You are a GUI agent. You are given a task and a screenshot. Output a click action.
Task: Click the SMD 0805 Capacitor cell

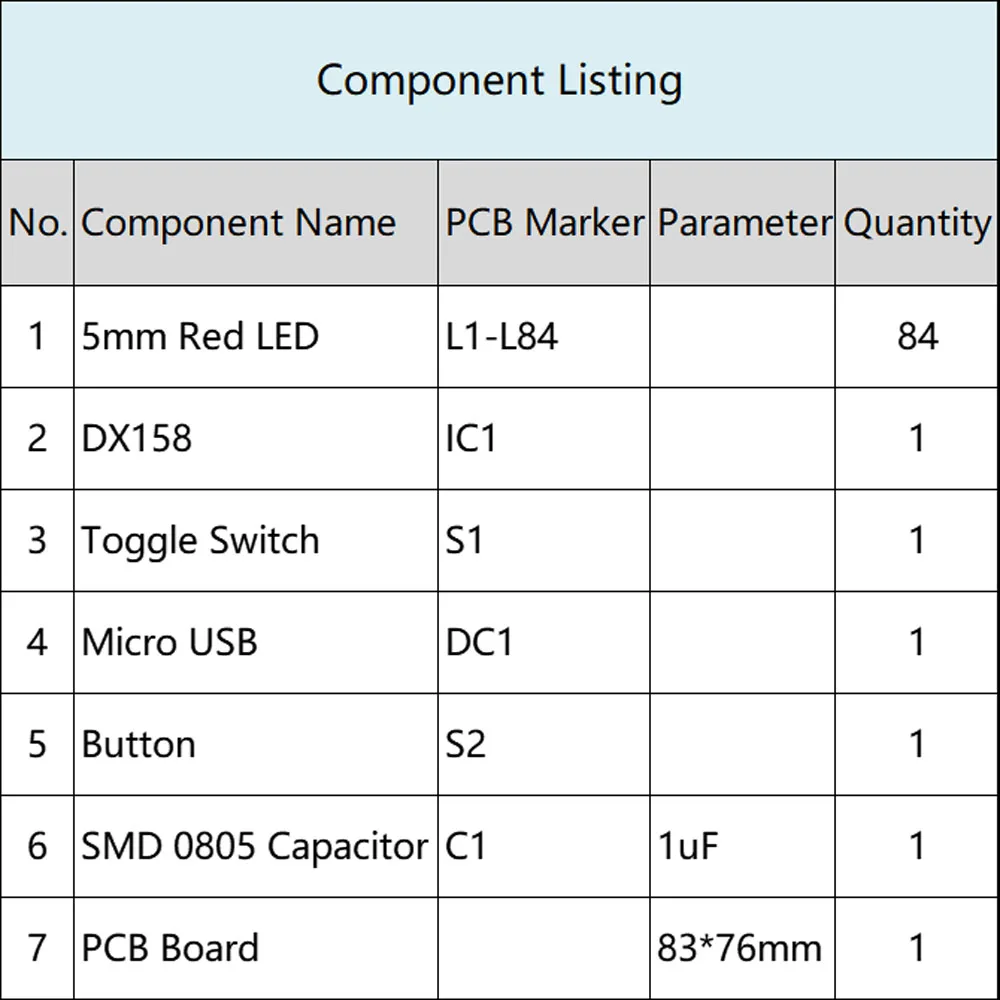256,846
